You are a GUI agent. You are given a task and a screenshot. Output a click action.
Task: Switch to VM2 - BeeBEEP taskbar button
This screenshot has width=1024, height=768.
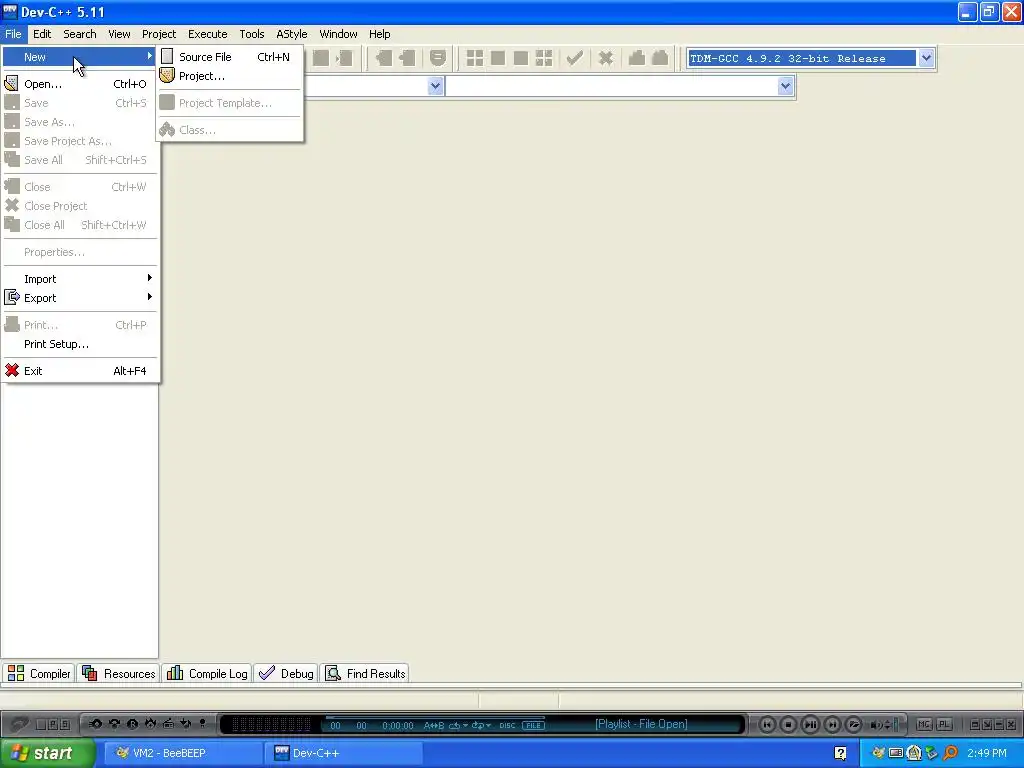click(x=182, y=753)
